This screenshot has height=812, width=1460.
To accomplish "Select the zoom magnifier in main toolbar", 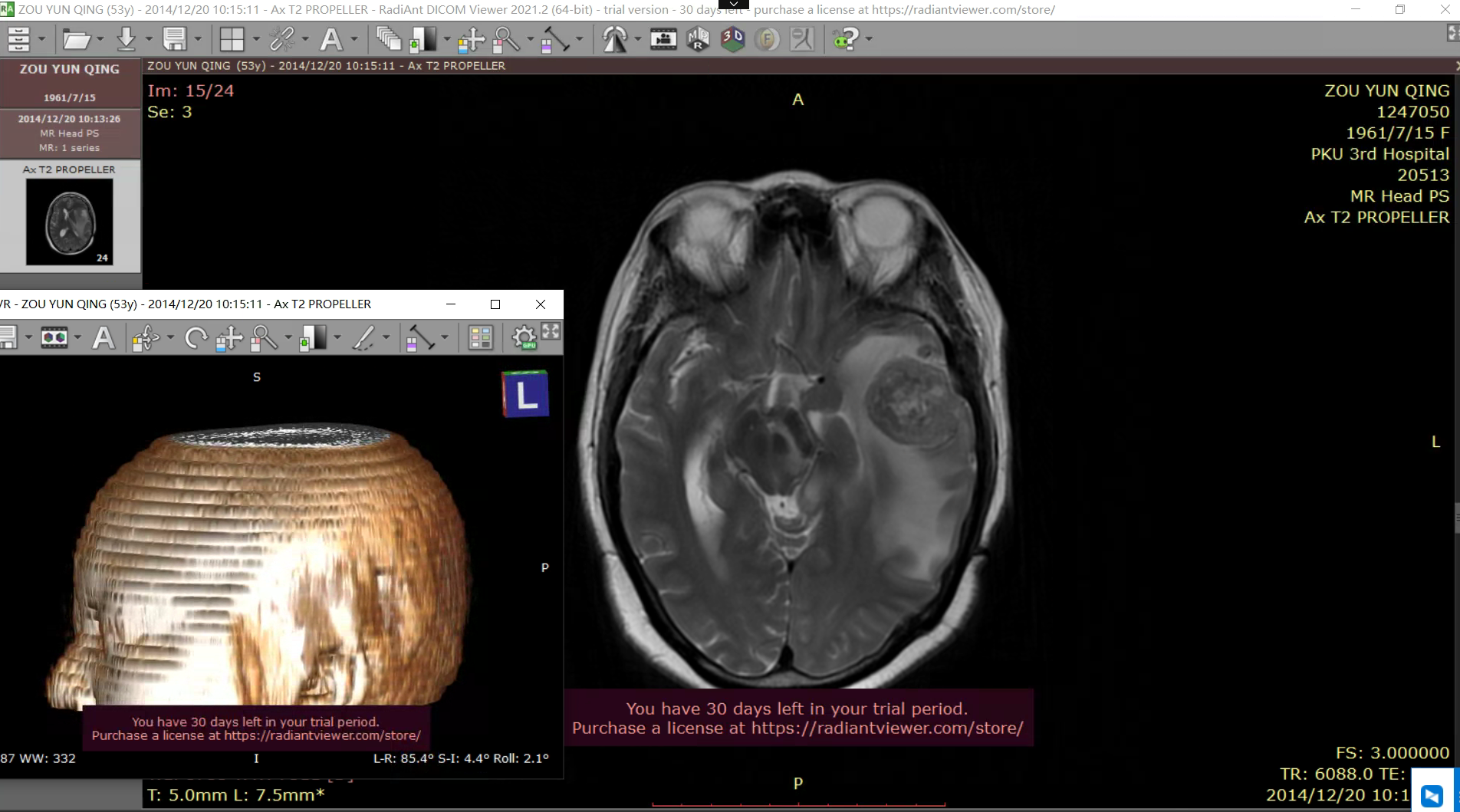I will (506, 39).
